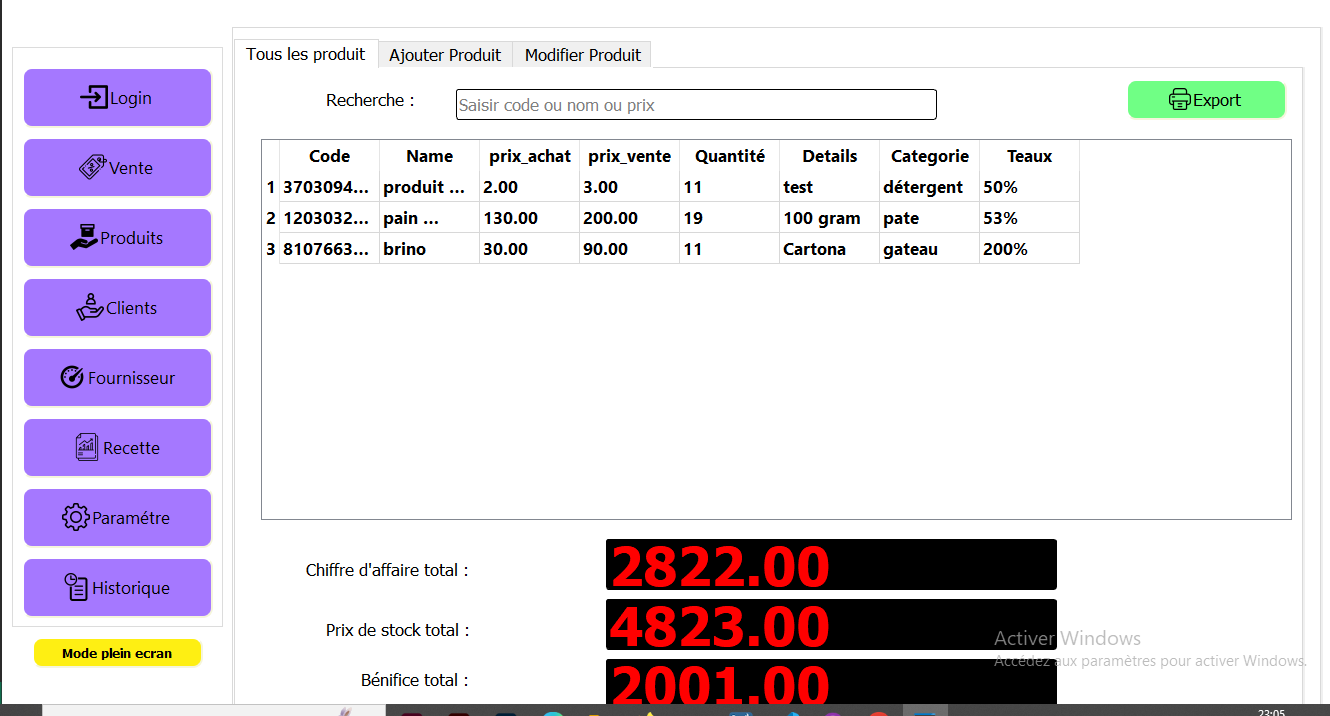Click the Quantité column header
This screenshot has width=1330, height=716.
pos(729,156)
